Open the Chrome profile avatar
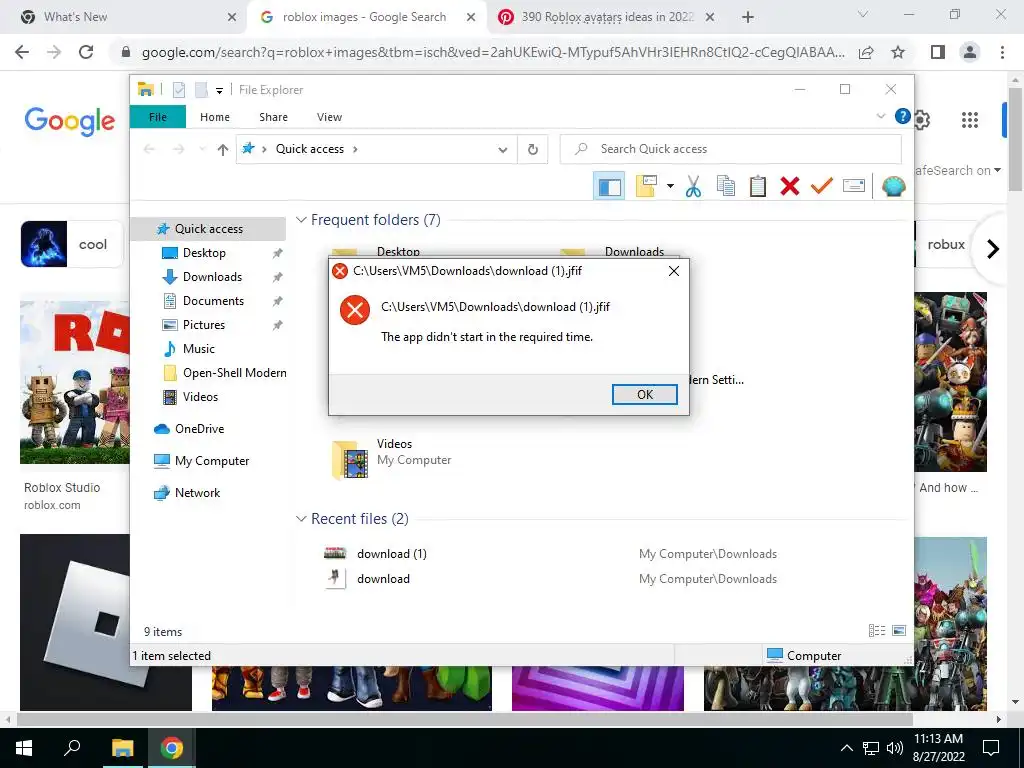This screenshot has height=768, width=1024. (970, 52)
